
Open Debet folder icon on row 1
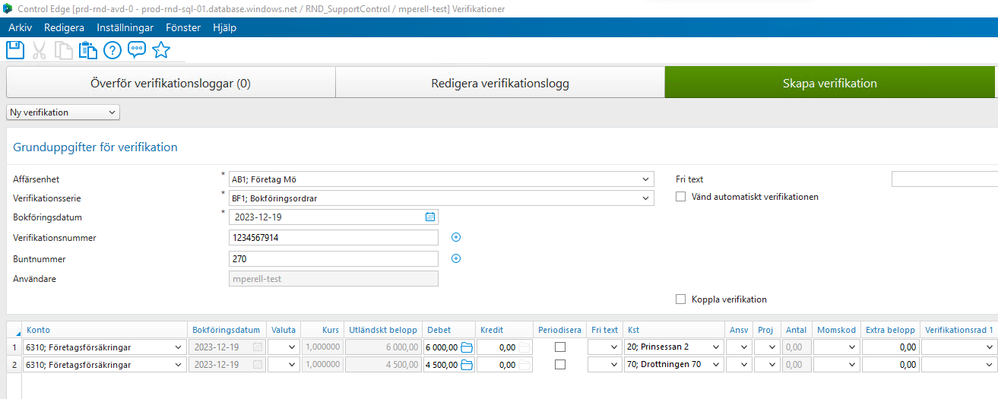click(x=467, y=347)
